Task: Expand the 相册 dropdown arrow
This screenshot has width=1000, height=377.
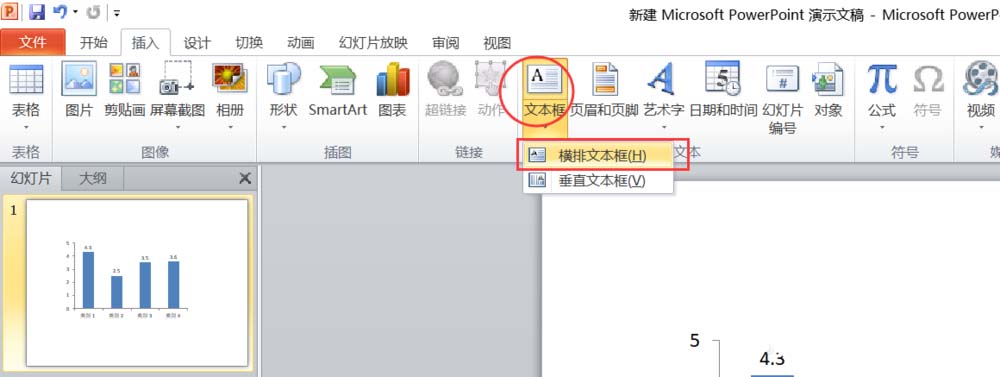Action: point(230,128)
